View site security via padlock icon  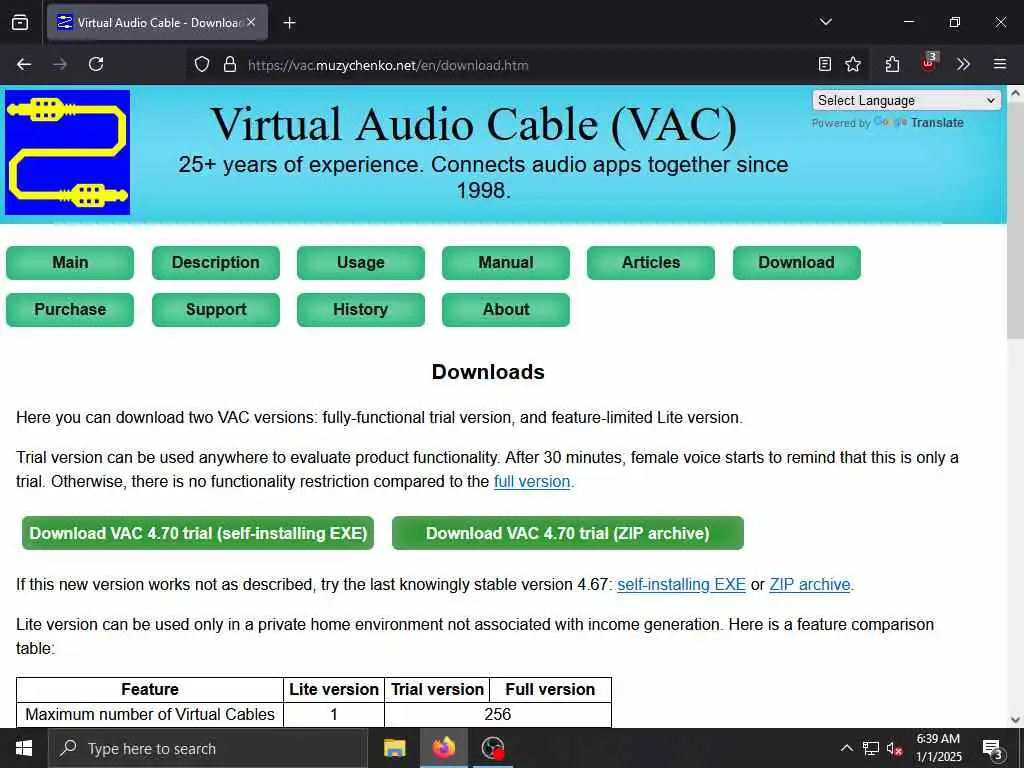229,65
